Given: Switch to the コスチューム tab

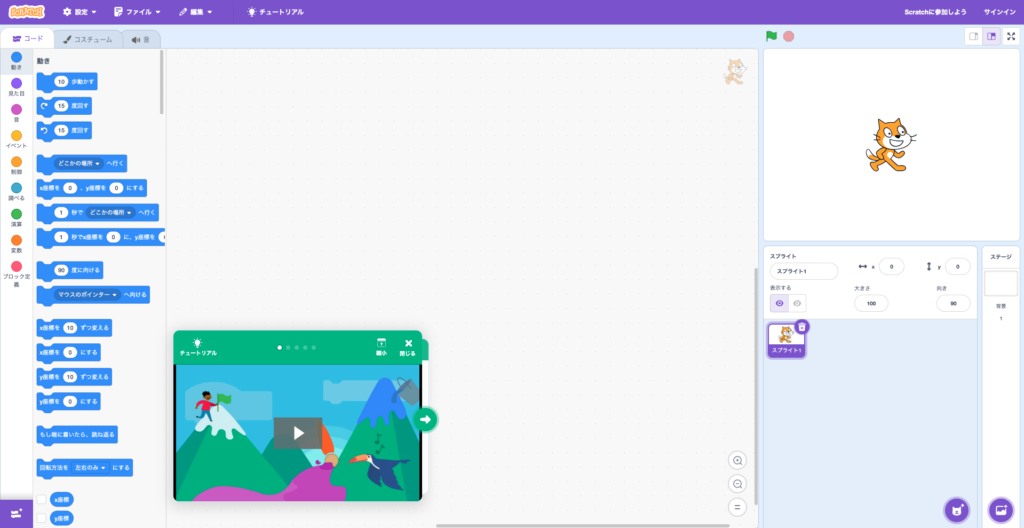Looking at the screenshot, I should (88, 39).
